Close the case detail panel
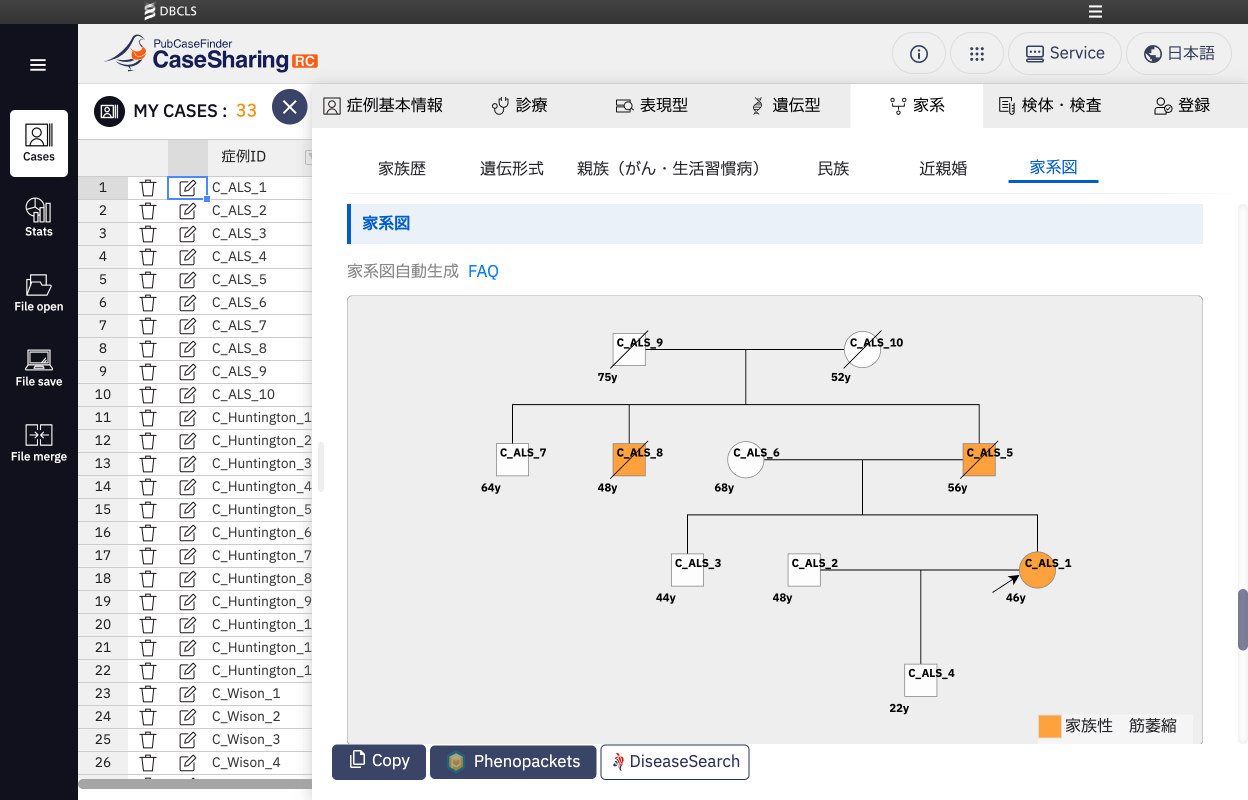This screenshot has height=800, width=1248. (x=289, y=107)
